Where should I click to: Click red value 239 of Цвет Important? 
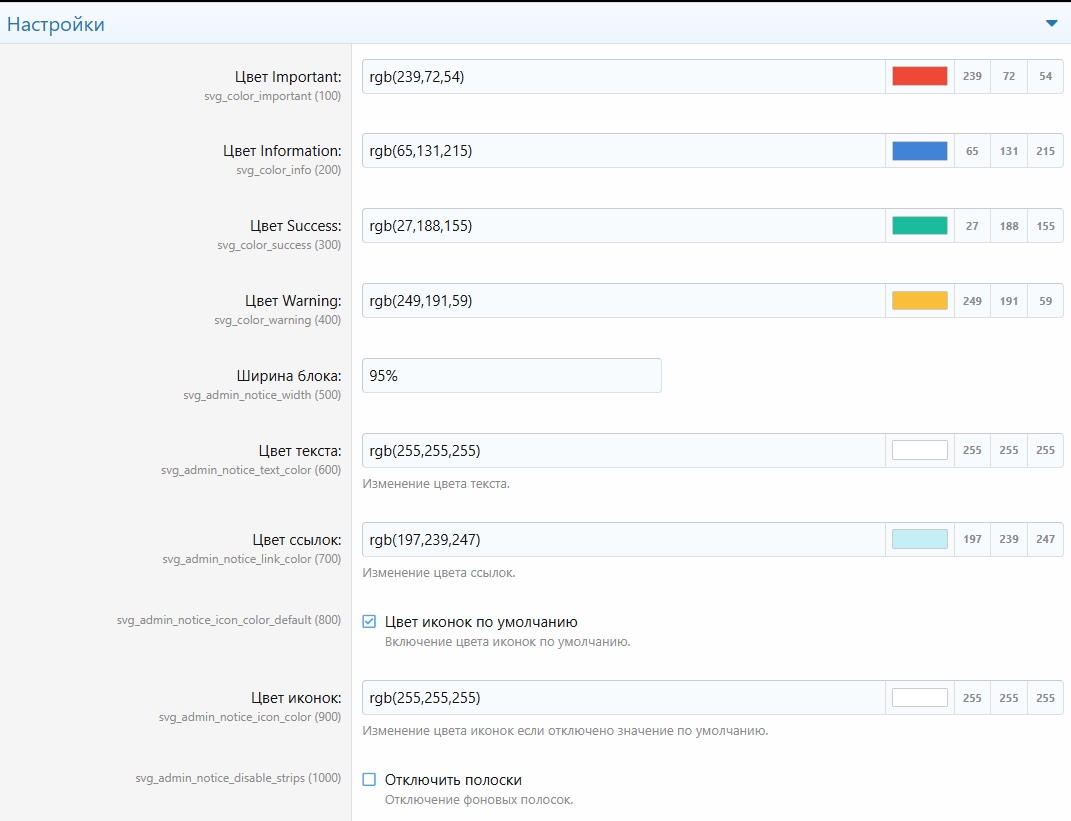click(x=972, y=76)
